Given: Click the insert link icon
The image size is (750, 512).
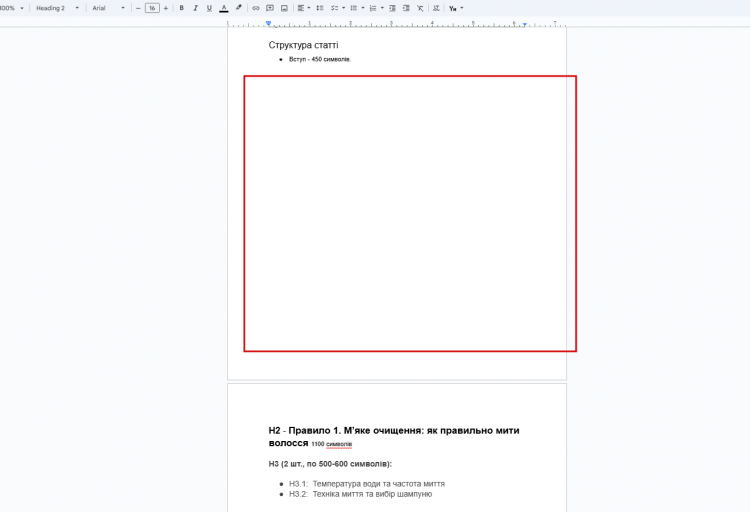Looking at the screenshot, I should coord(256,8).
